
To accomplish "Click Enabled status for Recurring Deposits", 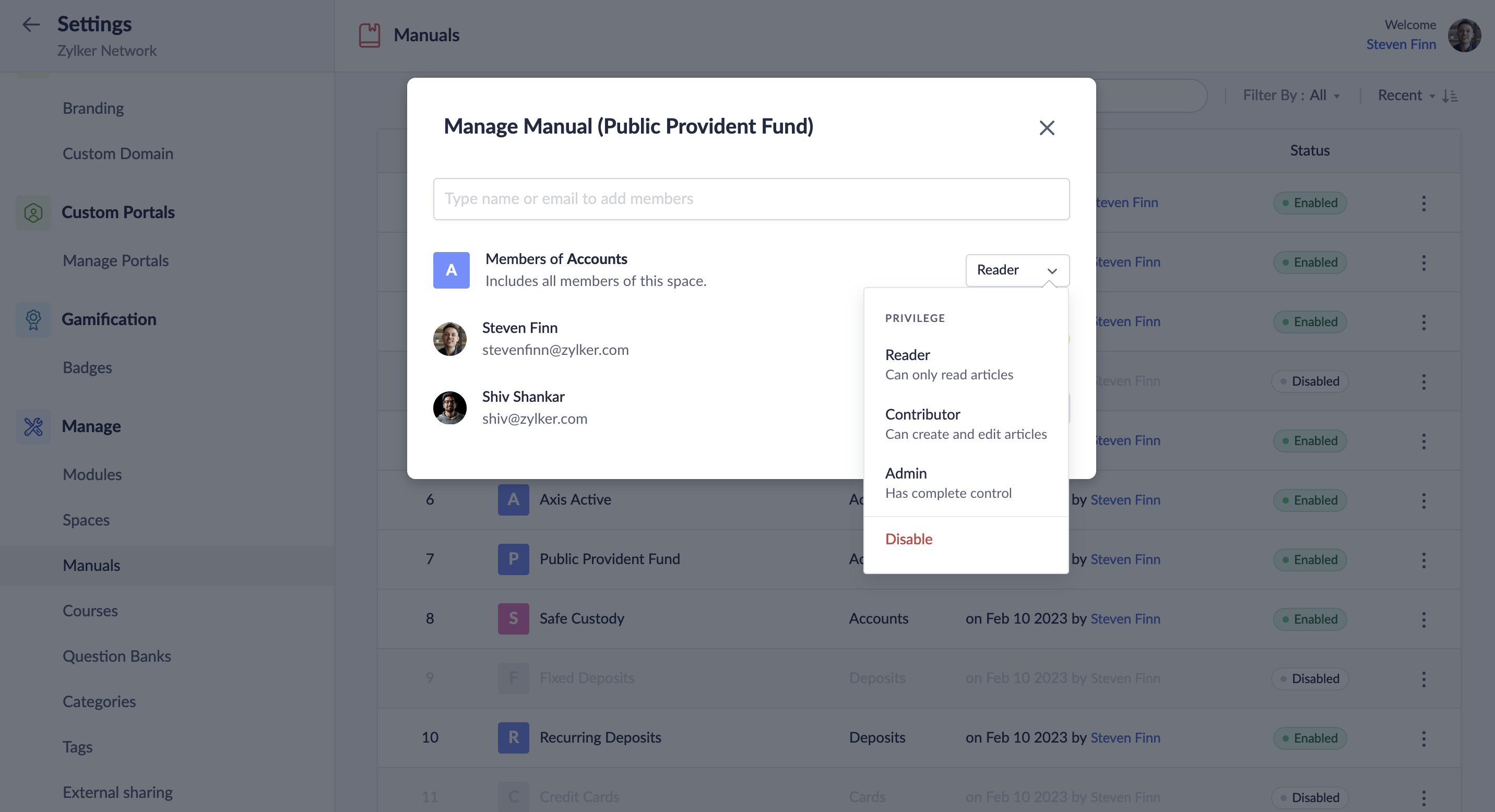I will coord(1309,738).
